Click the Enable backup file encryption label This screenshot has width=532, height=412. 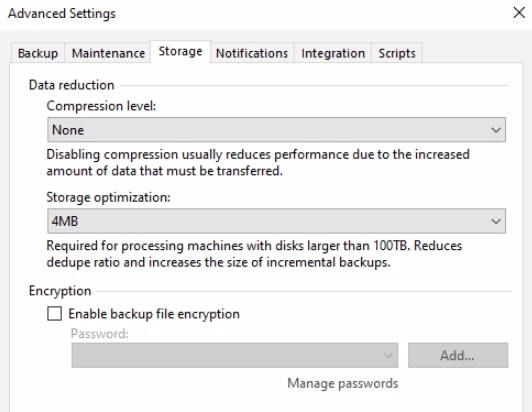[x=154, y=314]
